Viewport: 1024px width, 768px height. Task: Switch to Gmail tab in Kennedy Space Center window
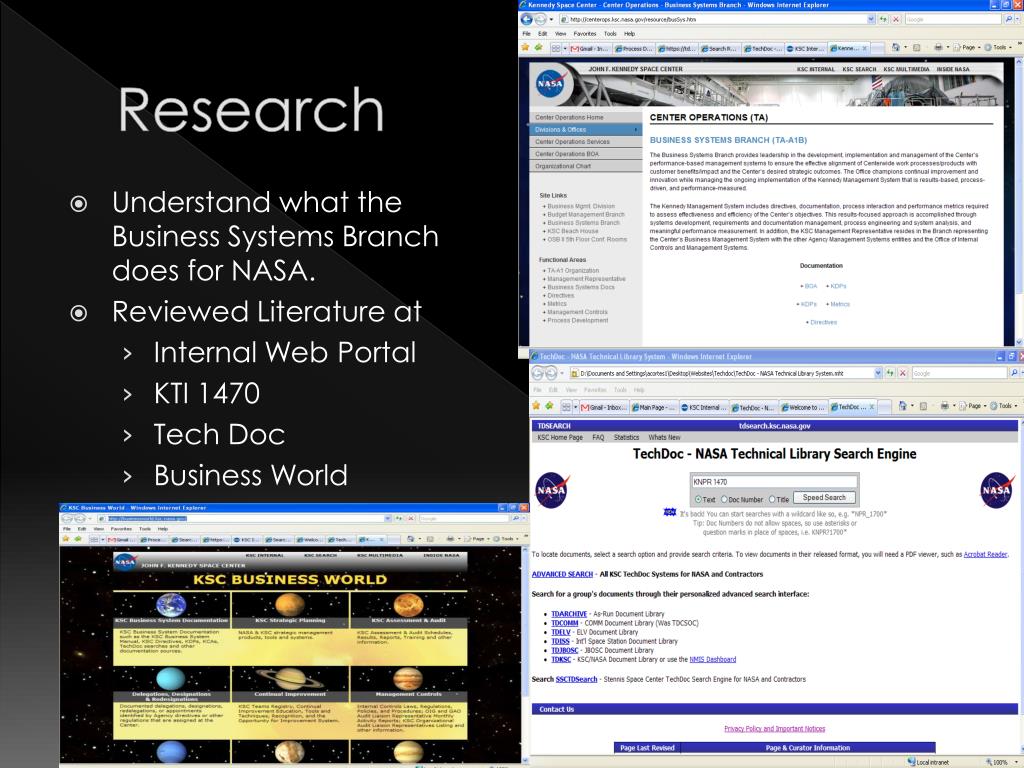click(x=590, y=48)
